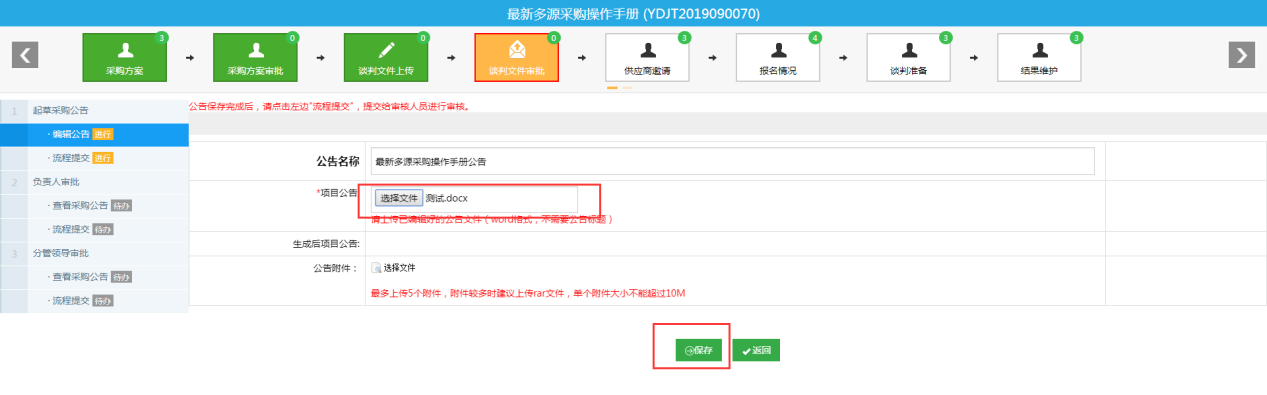Click the 起草采购公告 section heading
Image resolution: width=1267 pixels, height=395 pixels.
pyautogui.click(x=60, y=110)
